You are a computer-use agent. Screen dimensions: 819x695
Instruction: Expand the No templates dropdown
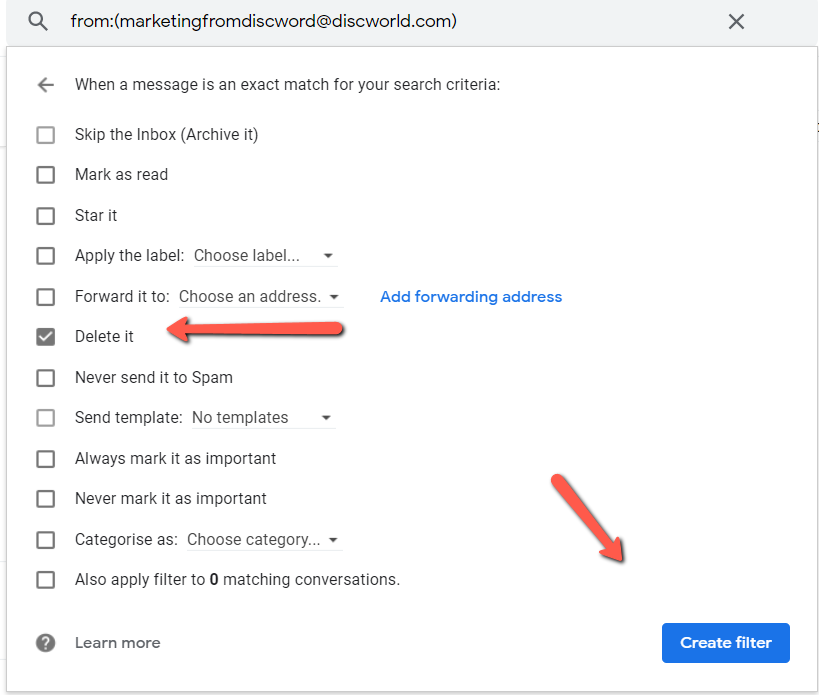(x=261, y=418)
